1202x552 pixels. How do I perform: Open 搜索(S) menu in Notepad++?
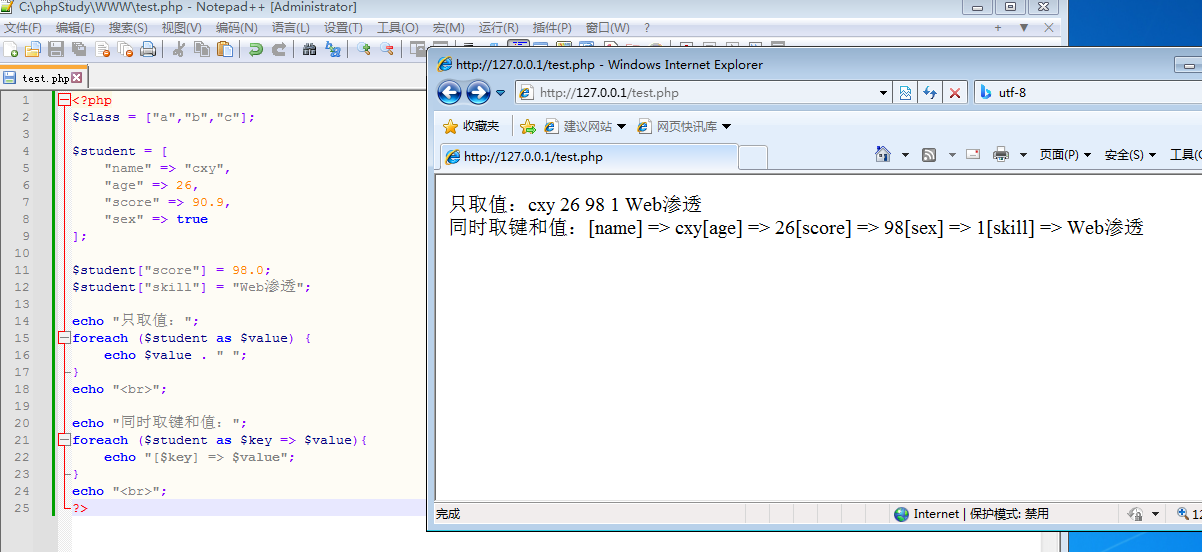pos(128,28)
